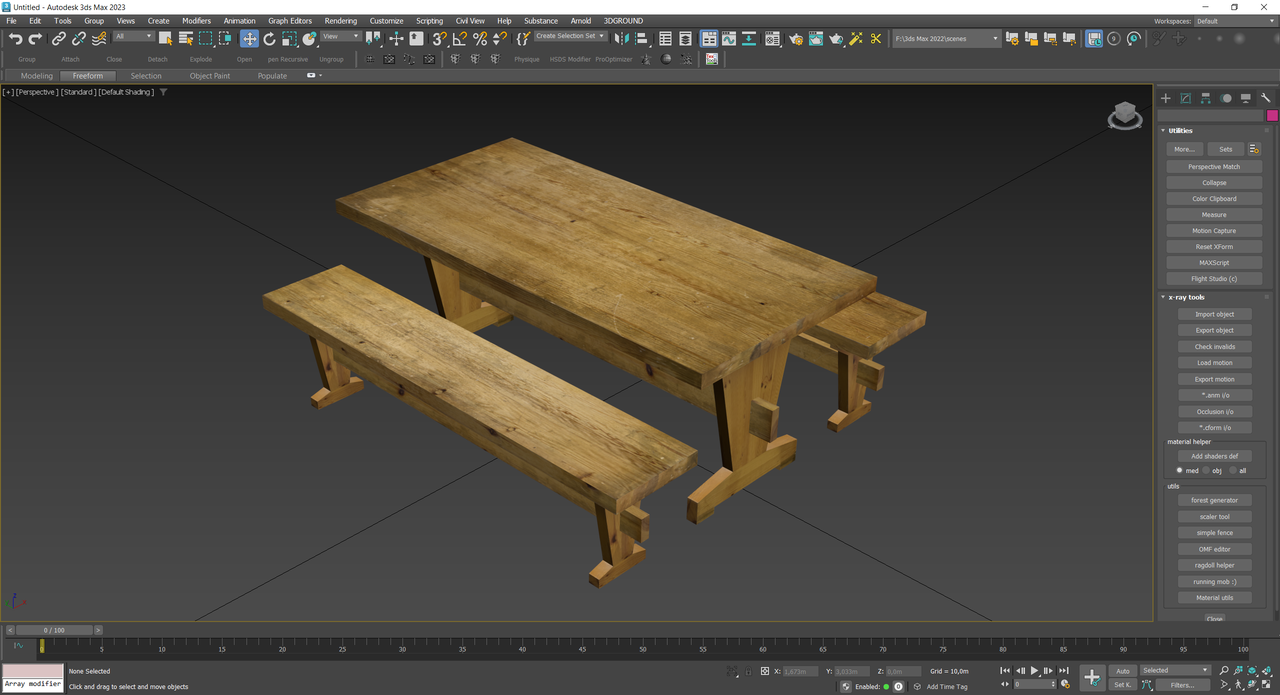This screenshot has width=1280, height=695.
Task: Click the Set Key large plus button
Action: pyautogui.click(x=1092, y=677)
